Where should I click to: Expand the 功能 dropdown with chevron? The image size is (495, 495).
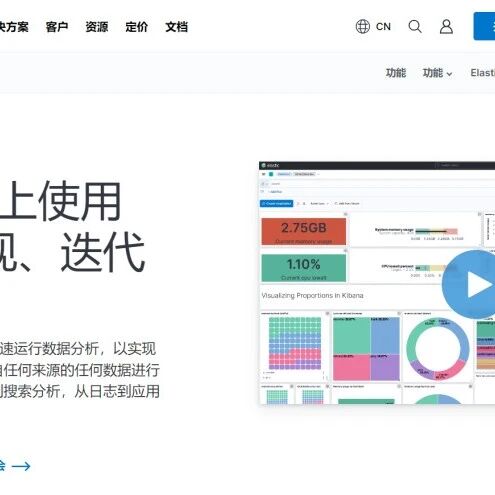437,73
